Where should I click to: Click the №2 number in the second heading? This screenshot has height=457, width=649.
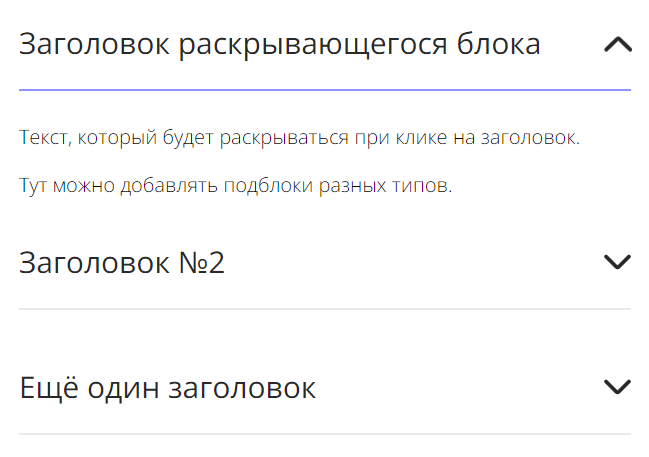pyautogui.click(x=201, y=263)
